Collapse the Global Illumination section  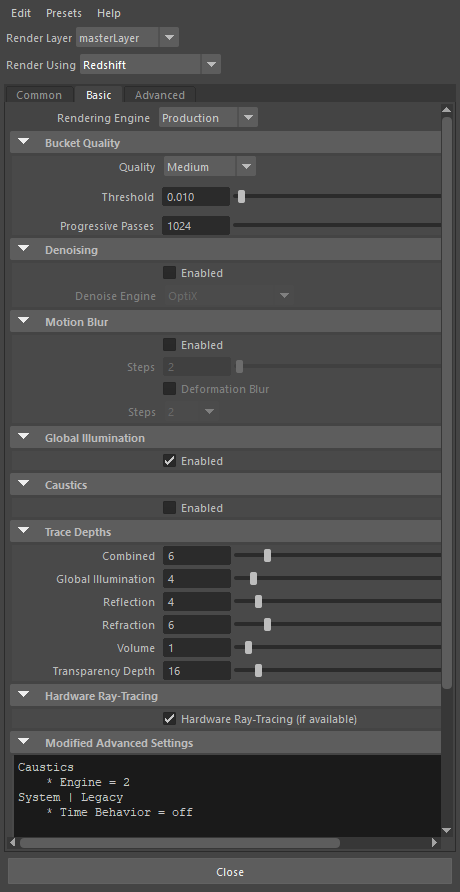(x=23, y=437)
